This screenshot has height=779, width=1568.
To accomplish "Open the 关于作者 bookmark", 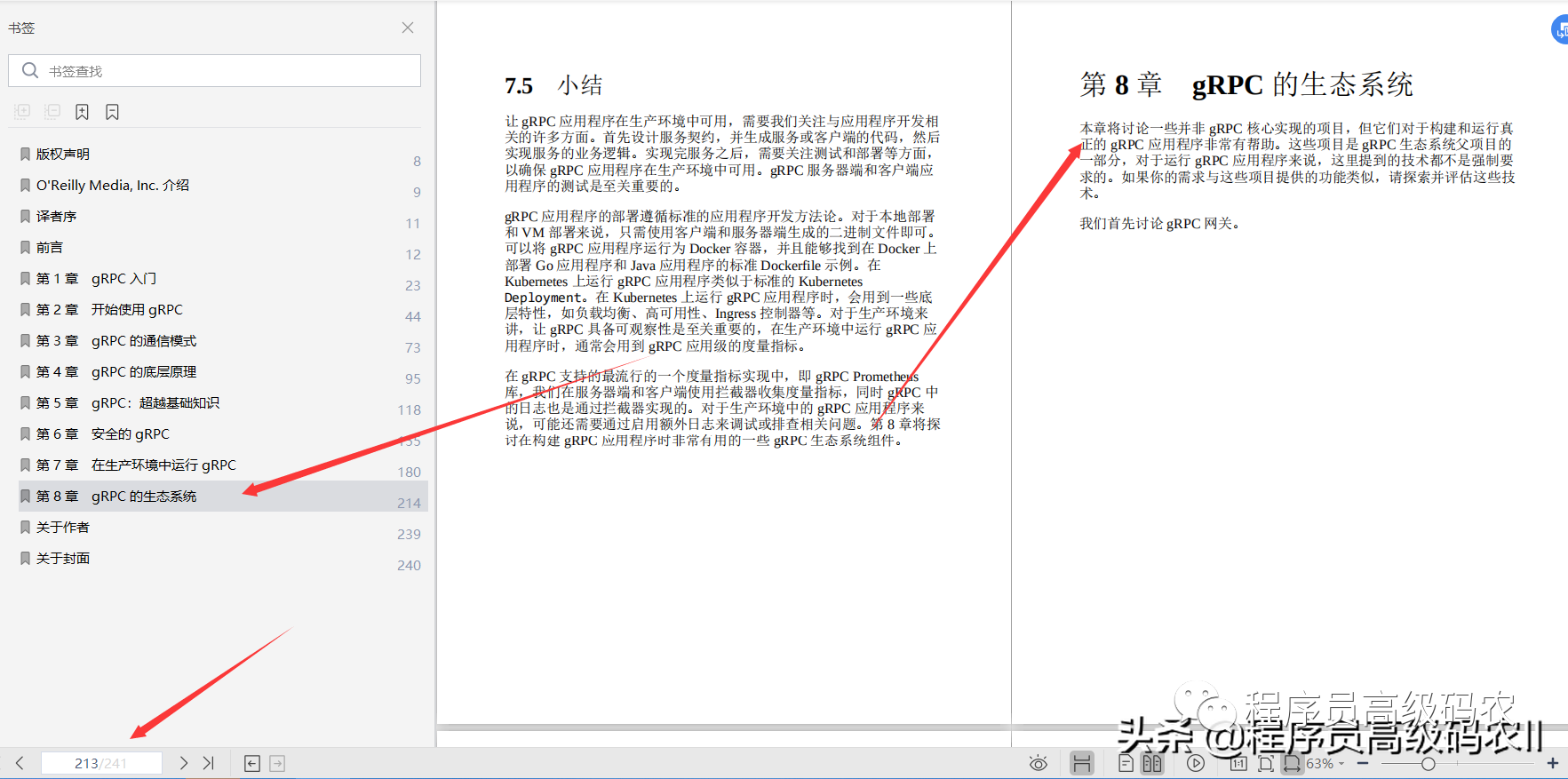I will pyautogui.click(x=62, y=527).
